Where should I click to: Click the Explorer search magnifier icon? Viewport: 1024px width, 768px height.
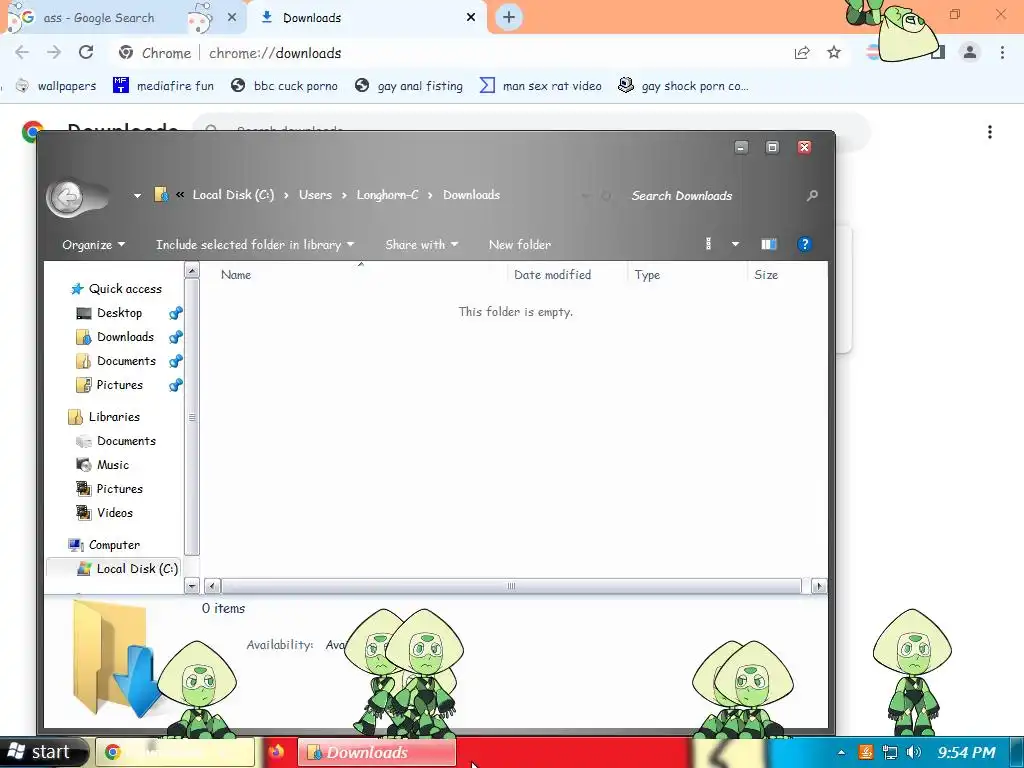point(812,195)
